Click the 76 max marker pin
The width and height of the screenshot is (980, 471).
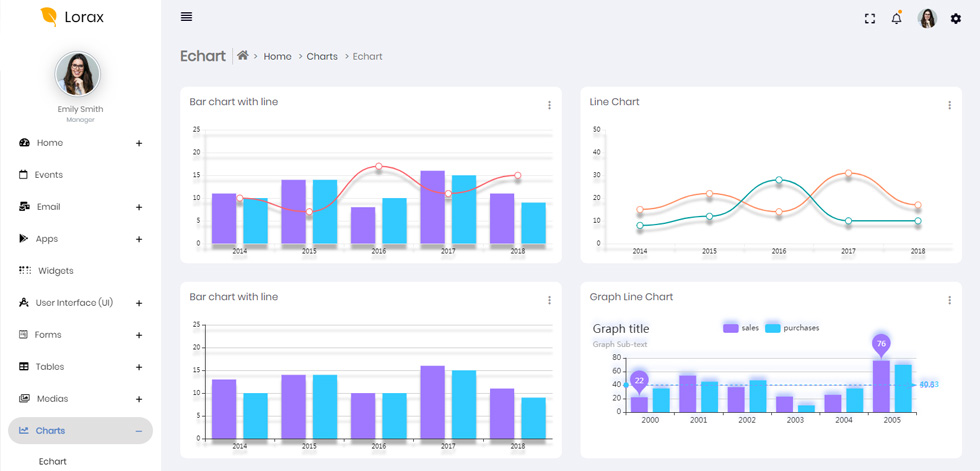click(x=881, y=344)
